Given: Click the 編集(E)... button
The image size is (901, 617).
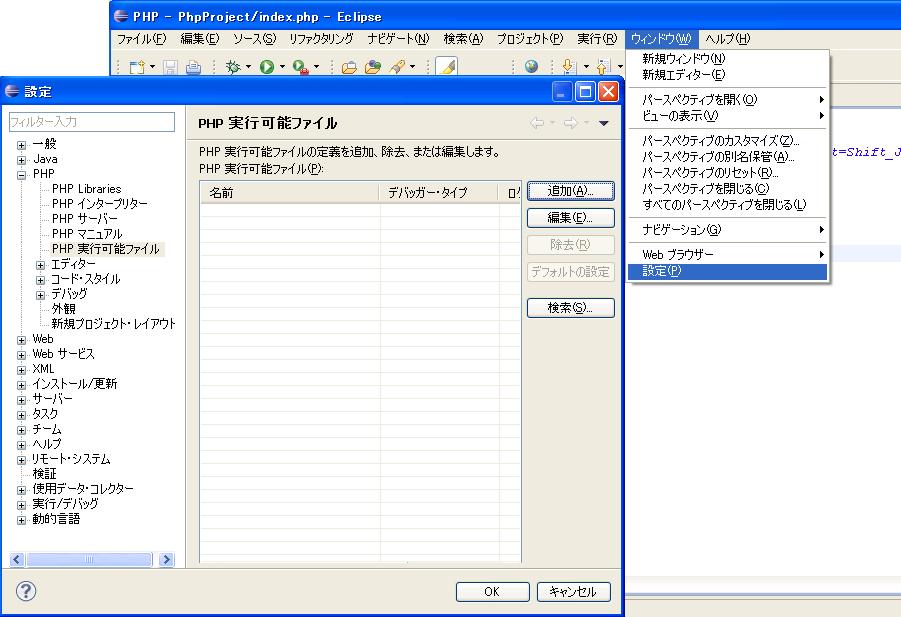Looking at the screenshot, I should 571,218.
